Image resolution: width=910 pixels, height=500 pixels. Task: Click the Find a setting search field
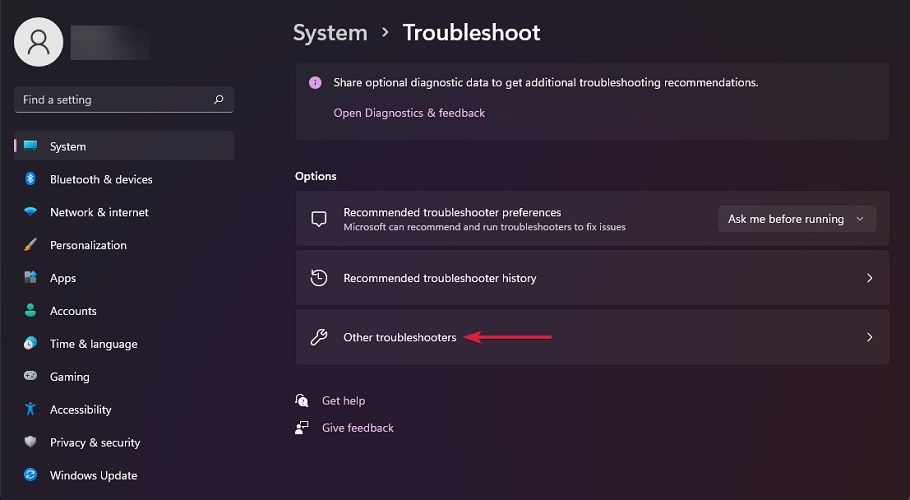point(110,100)
